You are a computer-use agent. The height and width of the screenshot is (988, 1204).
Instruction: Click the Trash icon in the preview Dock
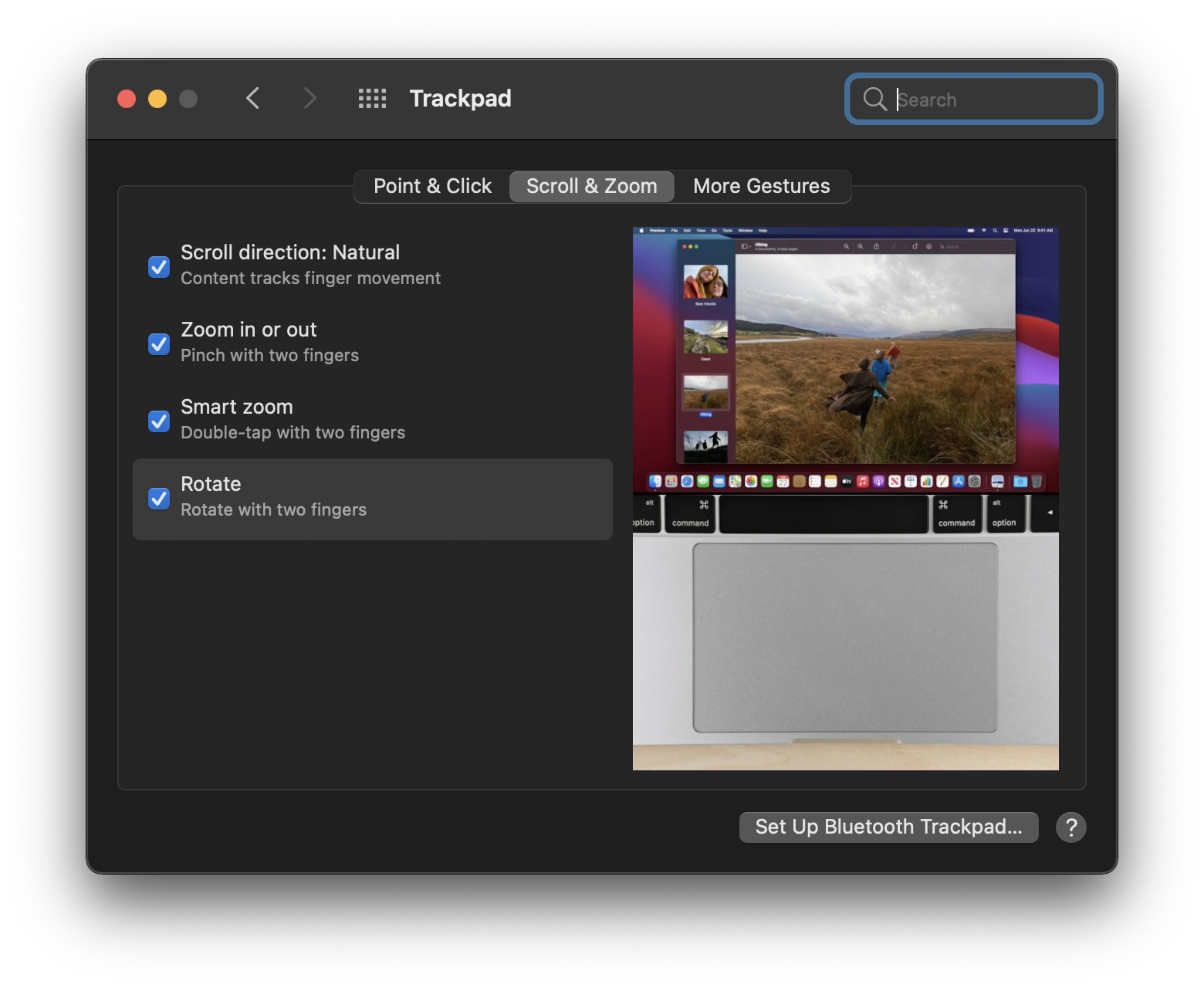1037,482
